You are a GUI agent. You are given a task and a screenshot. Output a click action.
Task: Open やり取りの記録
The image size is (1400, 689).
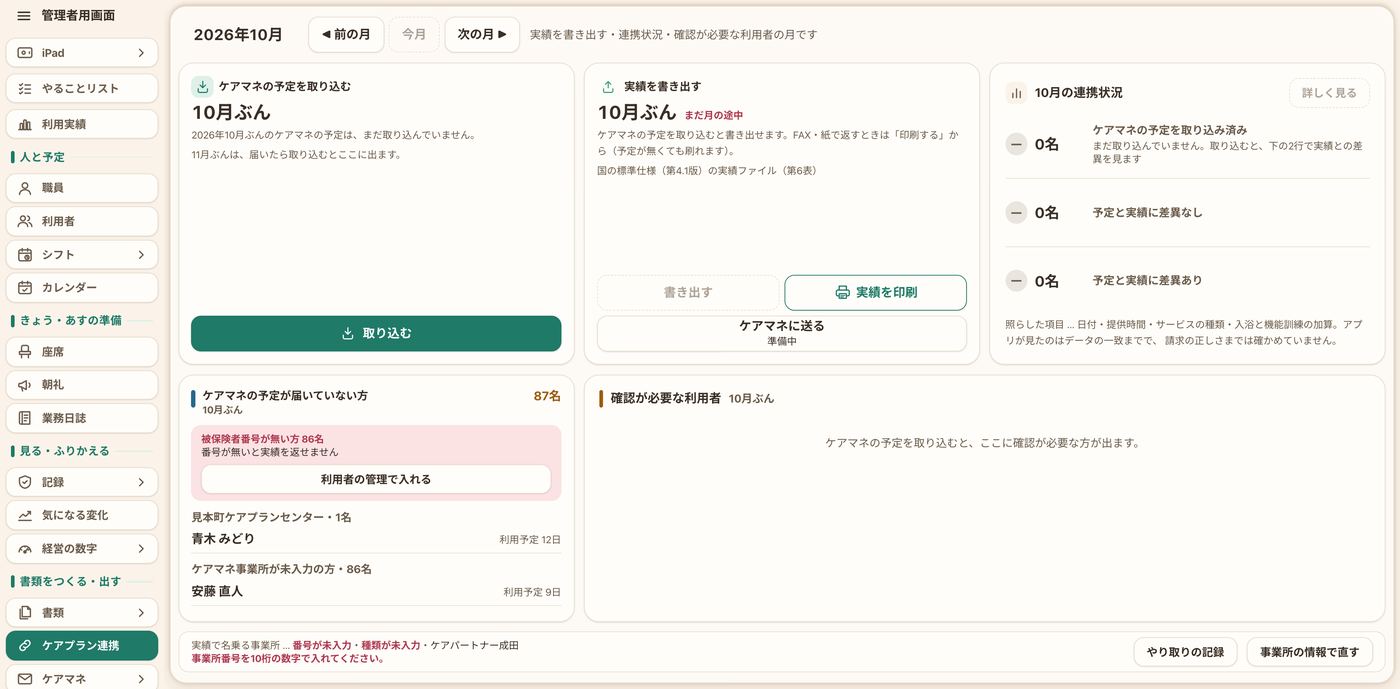pos(1185,652)
